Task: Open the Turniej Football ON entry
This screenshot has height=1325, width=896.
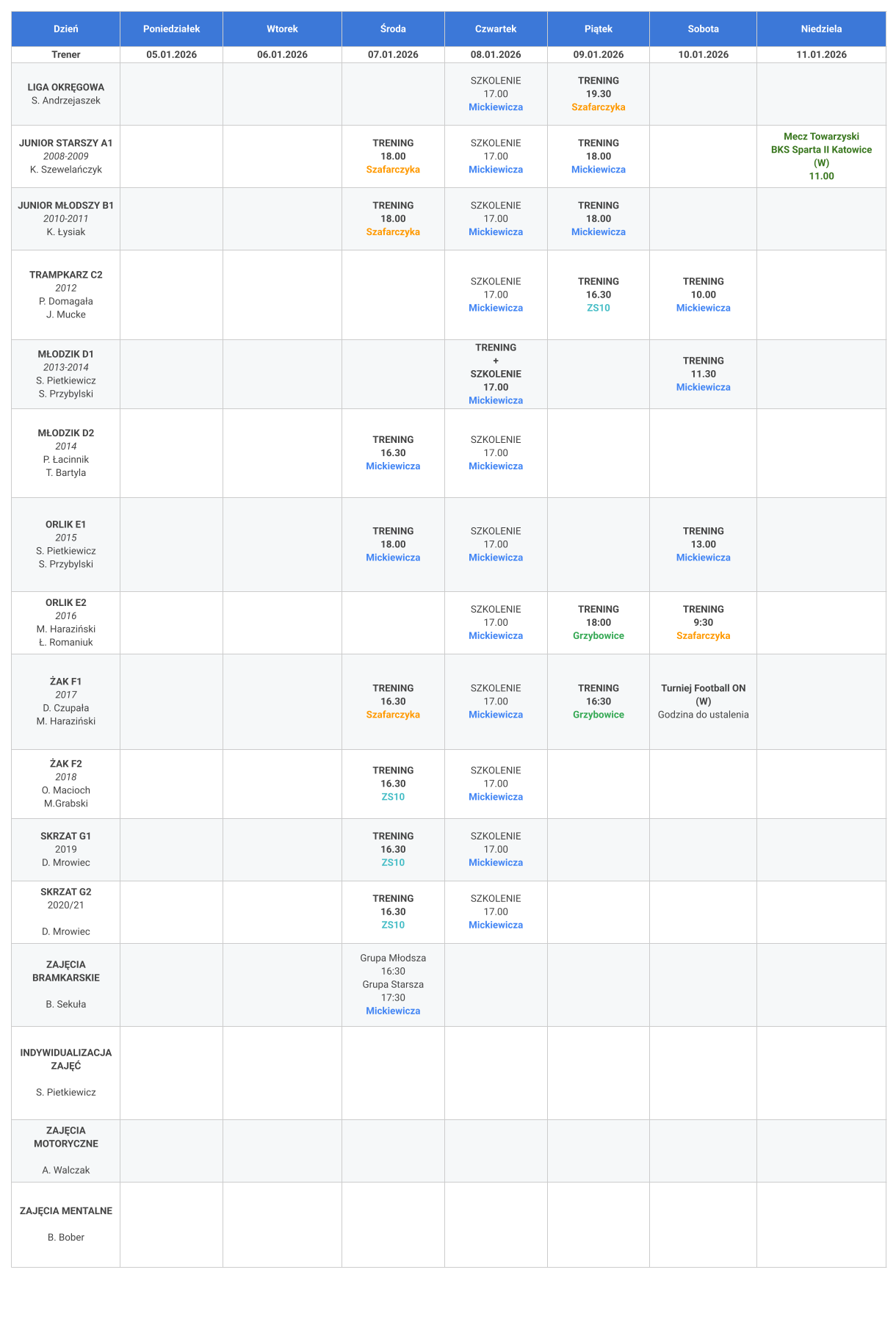Action: click(x=703, y=689)
